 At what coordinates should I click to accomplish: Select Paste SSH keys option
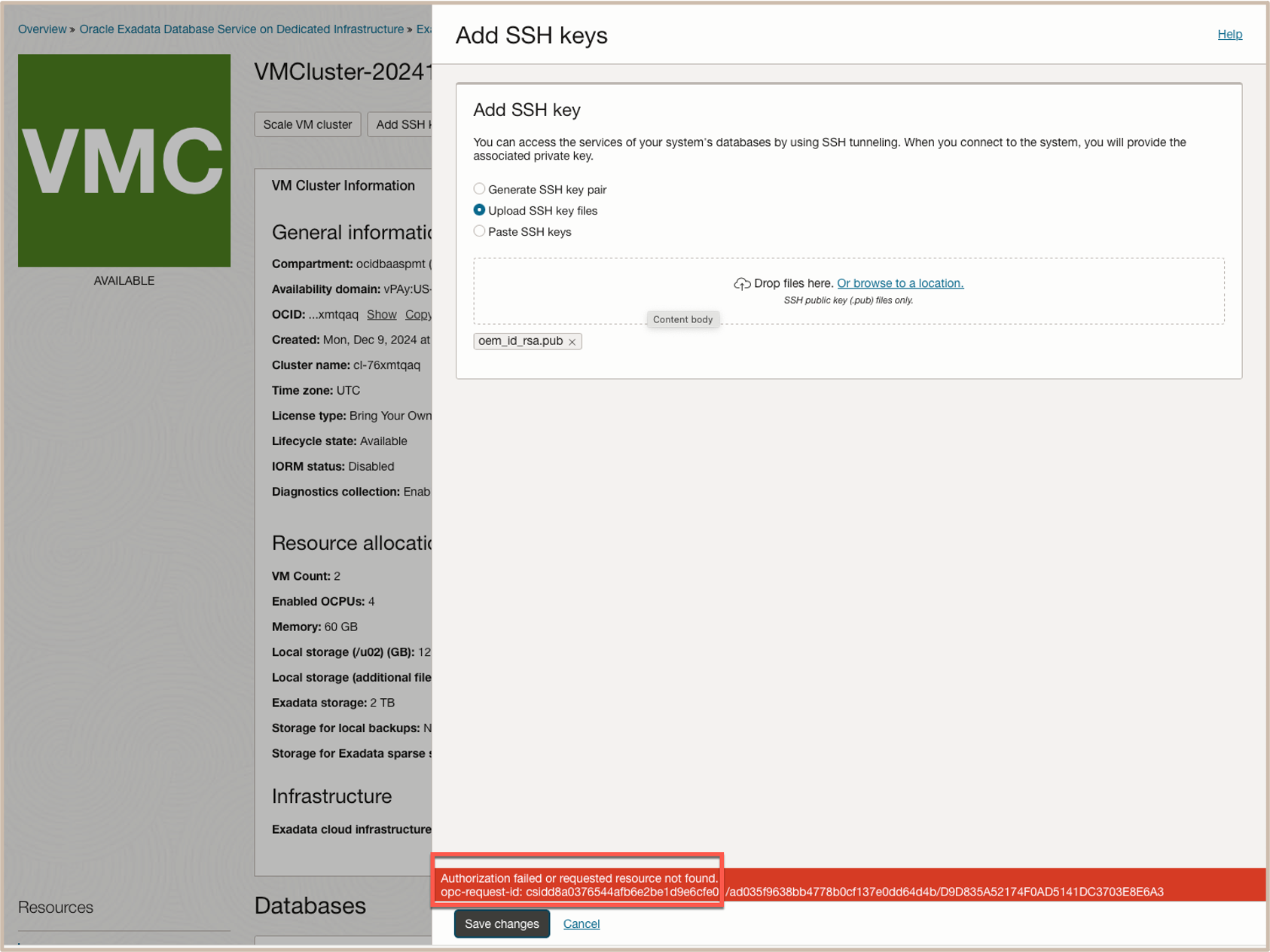(x=479, y=231)
